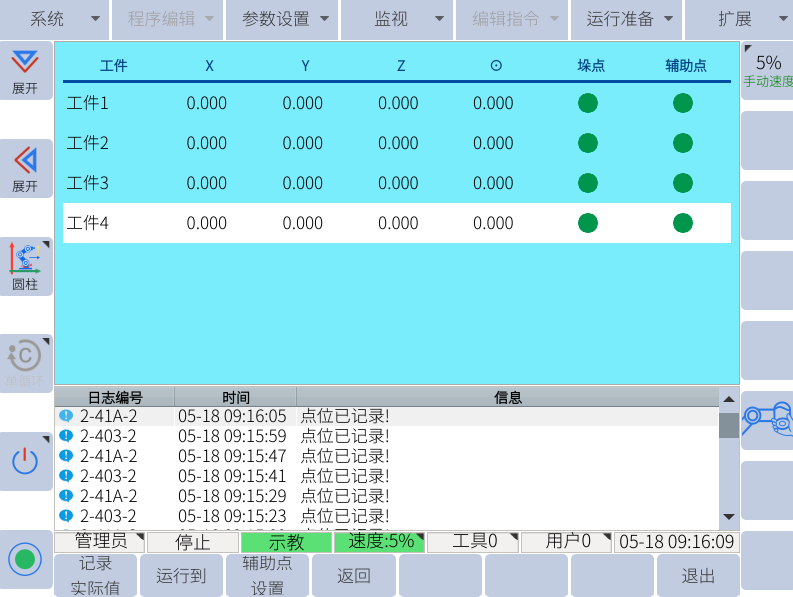Click the log list scrollbar down arrow
The image size is (793, 597).
tap(729, 517)
